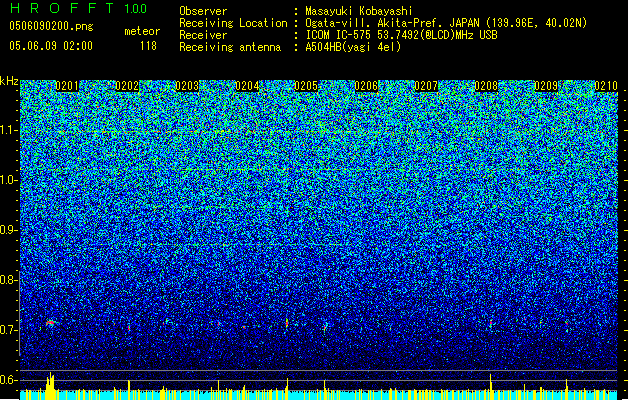Click the 0206 time marker
The image size is (629, 400).
coord(366,86)
